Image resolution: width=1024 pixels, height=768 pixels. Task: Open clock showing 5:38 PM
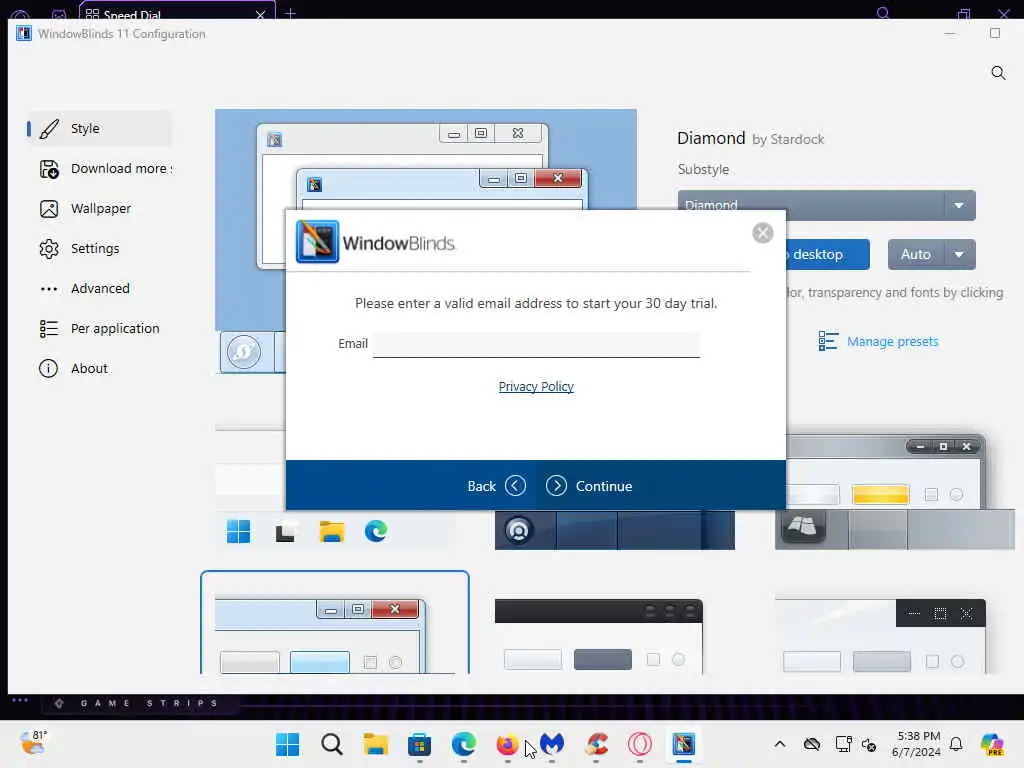[917, 744]
